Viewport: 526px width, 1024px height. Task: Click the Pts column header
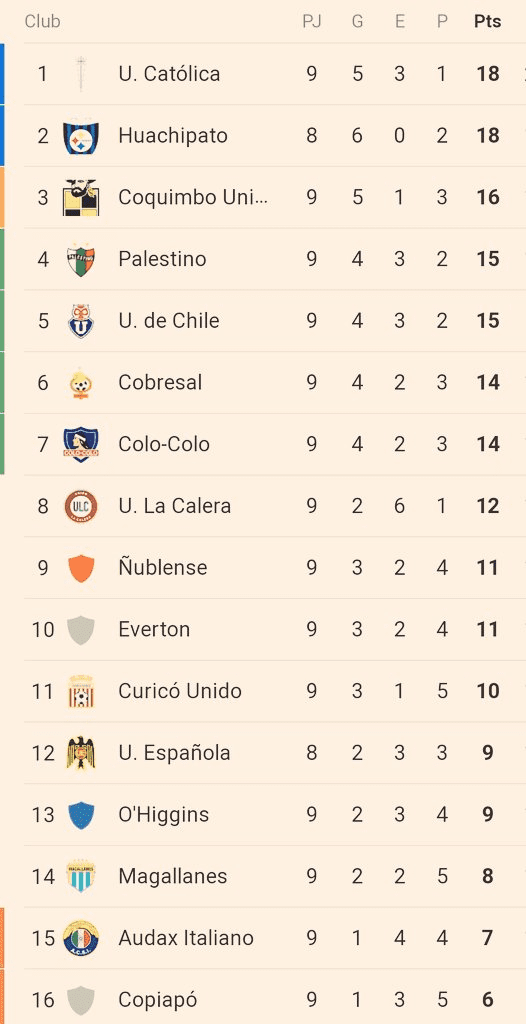[487, 22]
